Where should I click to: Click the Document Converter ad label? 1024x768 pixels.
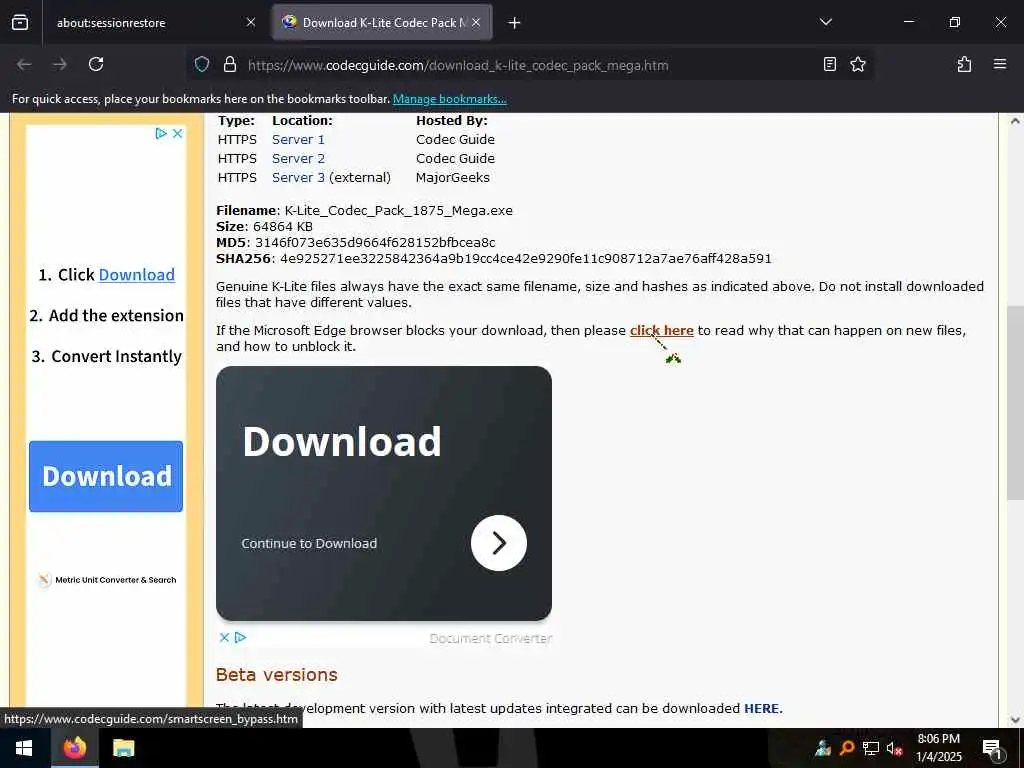490,638
